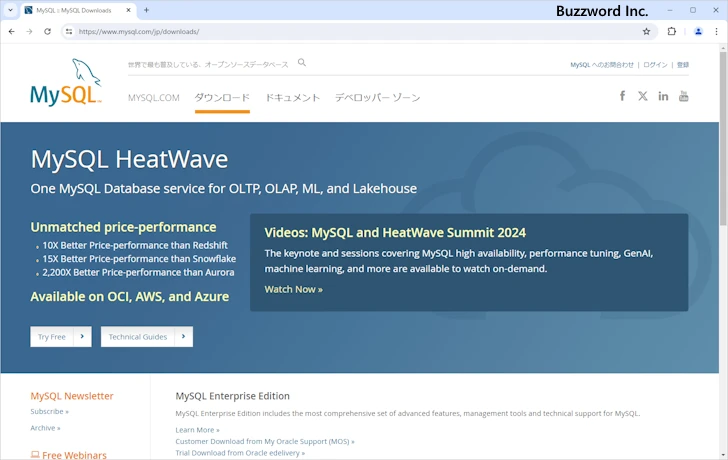
Task: Open Chrome three-dot menu
Action: (x=716, y=31)
